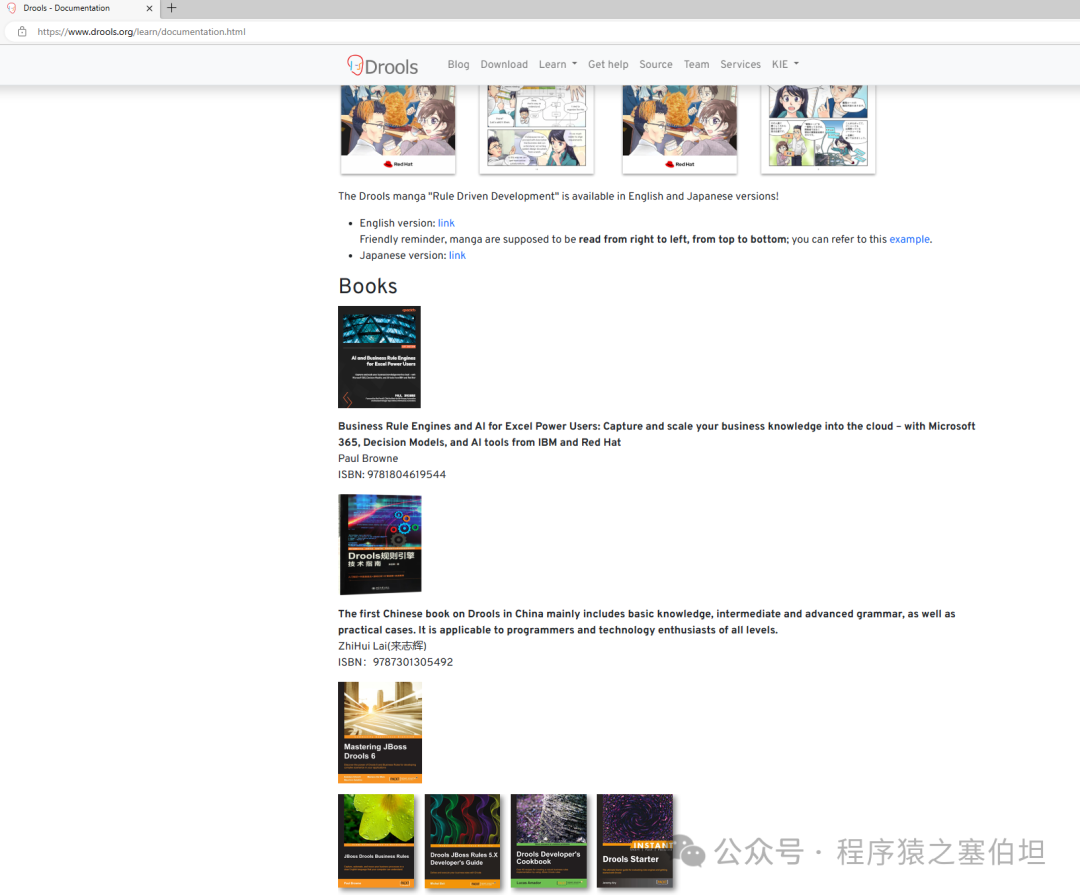Click the second manga page thumbnail
The image size is (1080, 895).
click(x=537, y=129)
